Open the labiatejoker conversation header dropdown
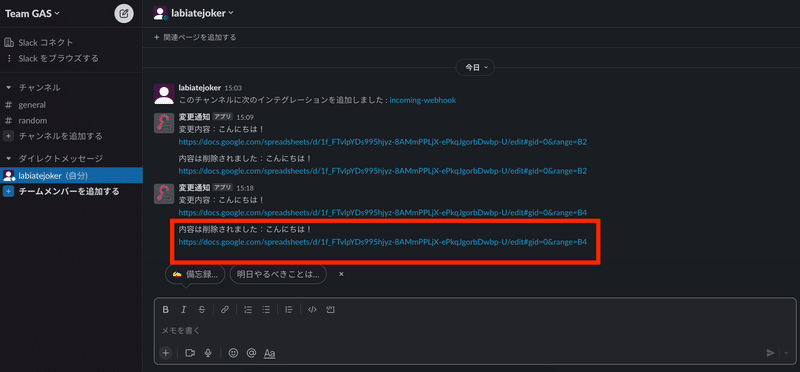The height and width of the screenshot is (372, 800). (203, 13)
